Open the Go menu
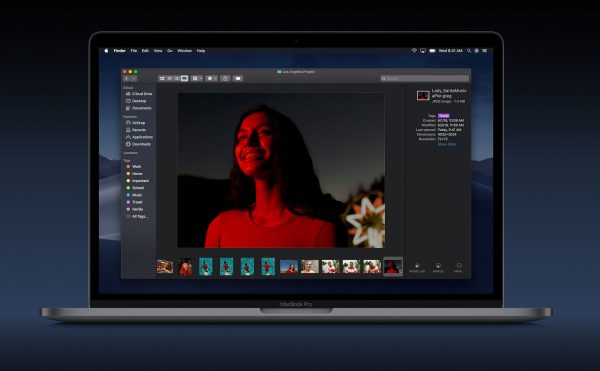600x371 pixels. tap(170, 50)
